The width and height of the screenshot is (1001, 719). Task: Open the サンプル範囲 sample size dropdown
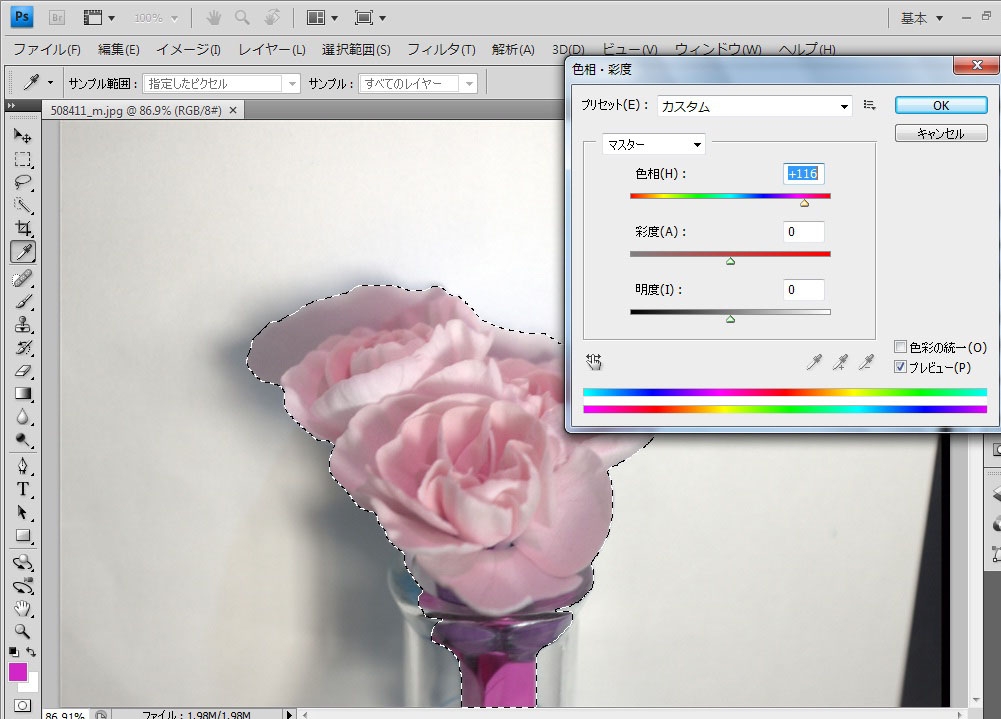click(x=221, y=84)
